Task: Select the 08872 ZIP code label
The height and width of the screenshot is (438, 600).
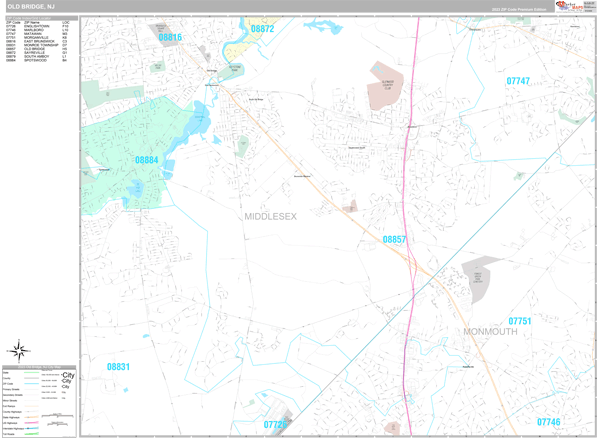Action: coord(262,29)
